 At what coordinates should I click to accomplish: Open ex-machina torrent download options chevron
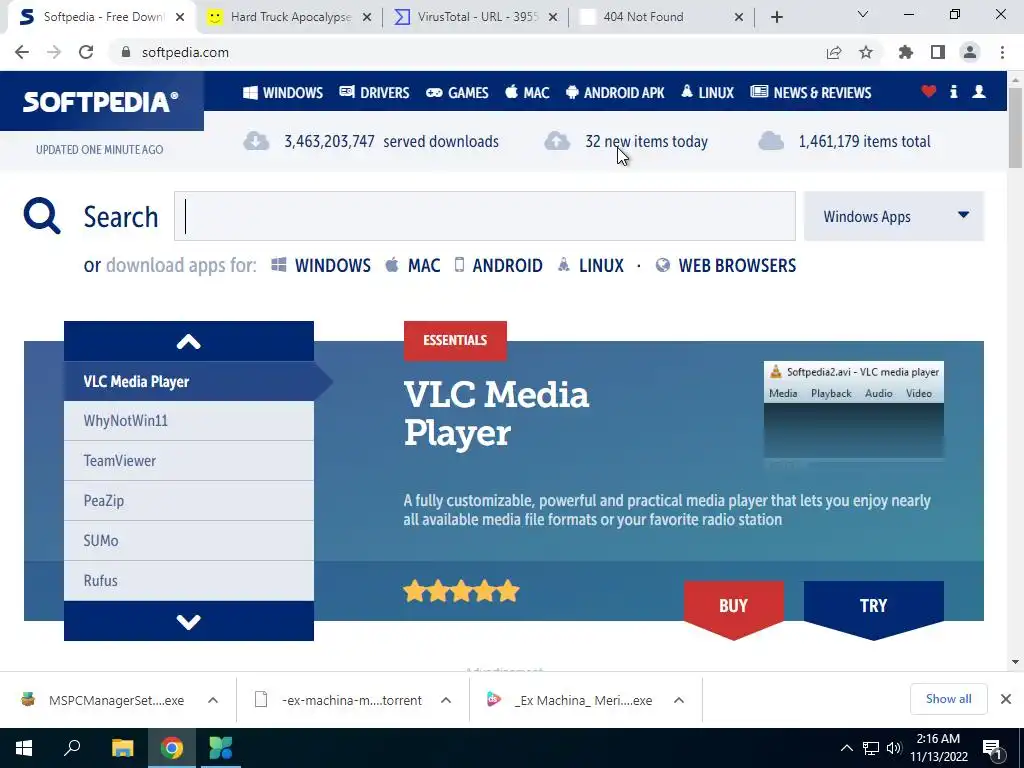click(446, 700)
